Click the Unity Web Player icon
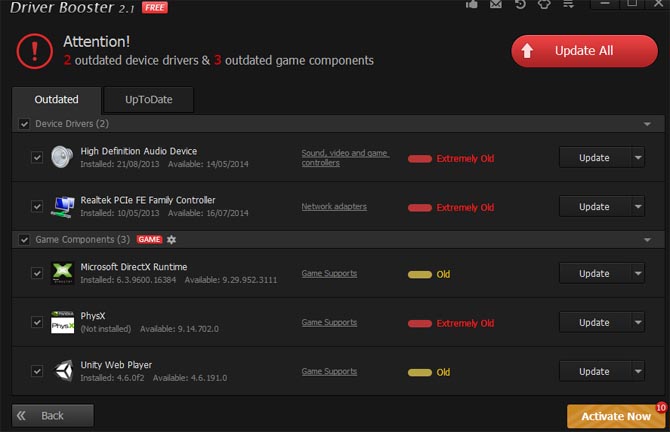Image resolution: width=670 pixels, height=432 pixels. point(63,371)
